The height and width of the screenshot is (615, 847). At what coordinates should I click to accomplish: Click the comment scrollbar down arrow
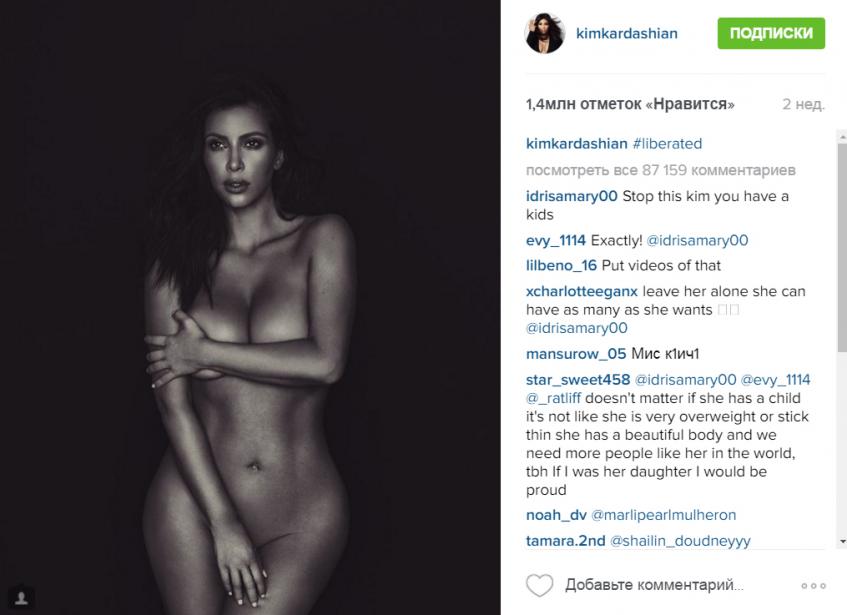(842, 541)
